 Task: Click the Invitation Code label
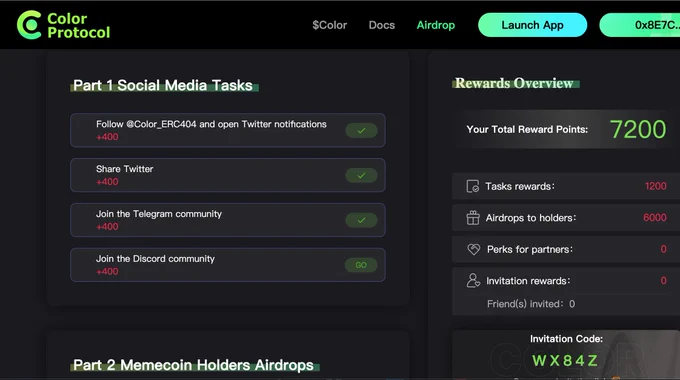566,339
